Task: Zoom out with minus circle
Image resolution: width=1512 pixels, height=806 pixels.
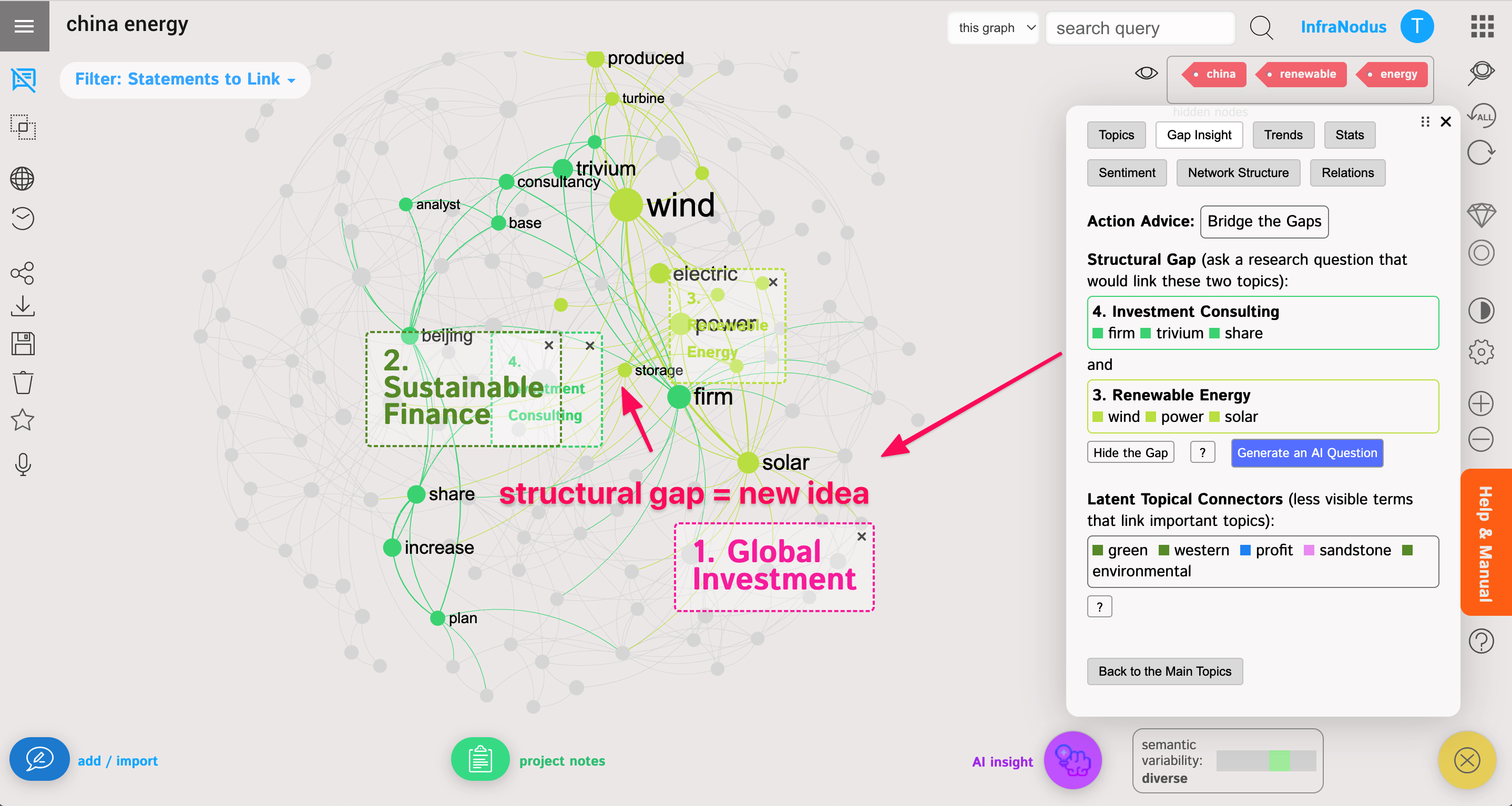Action: (1481, 439)
